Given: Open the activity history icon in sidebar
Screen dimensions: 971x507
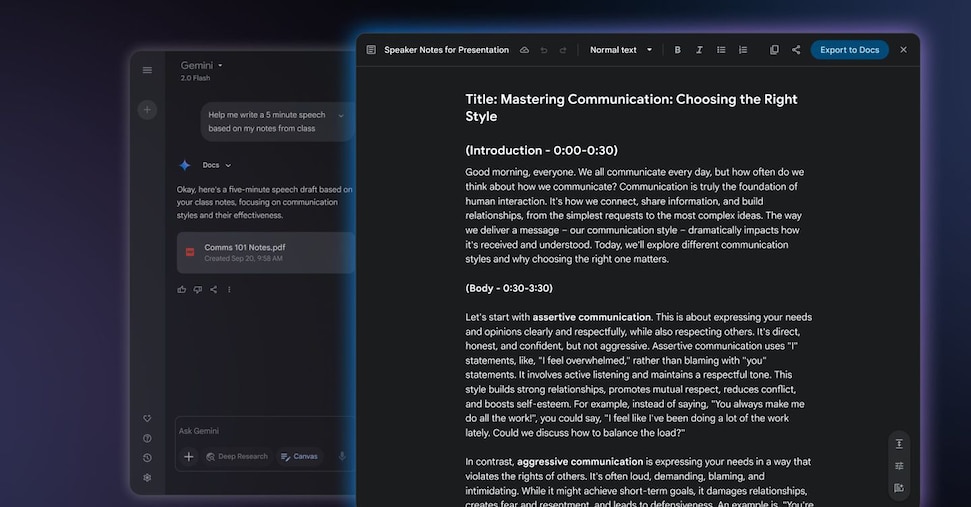Looking at the screenshot, I should click(147, 458).
